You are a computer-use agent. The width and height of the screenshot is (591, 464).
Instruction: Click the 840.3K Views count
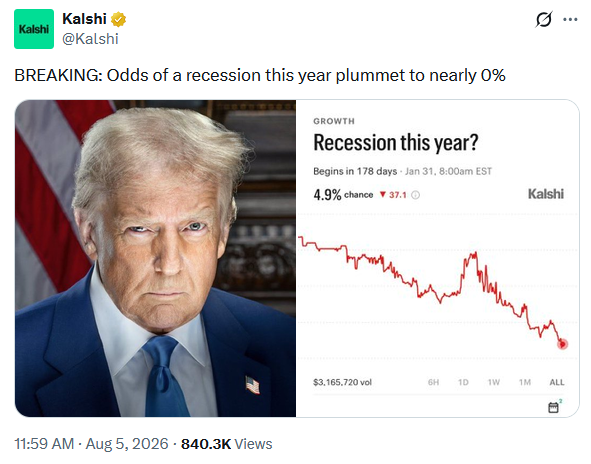point(227,444)
